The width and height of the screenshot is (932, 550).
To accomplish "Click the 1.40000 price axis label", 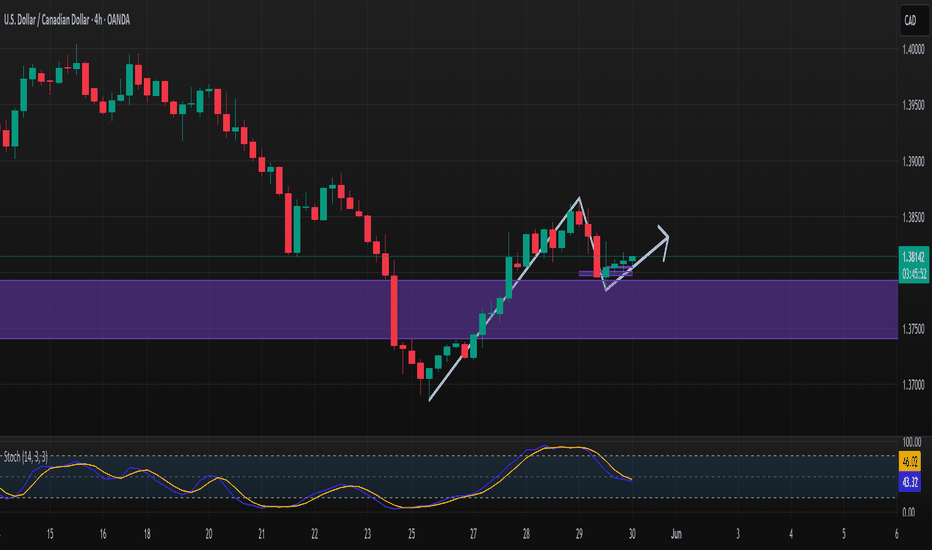I will (x=914, y=49).
